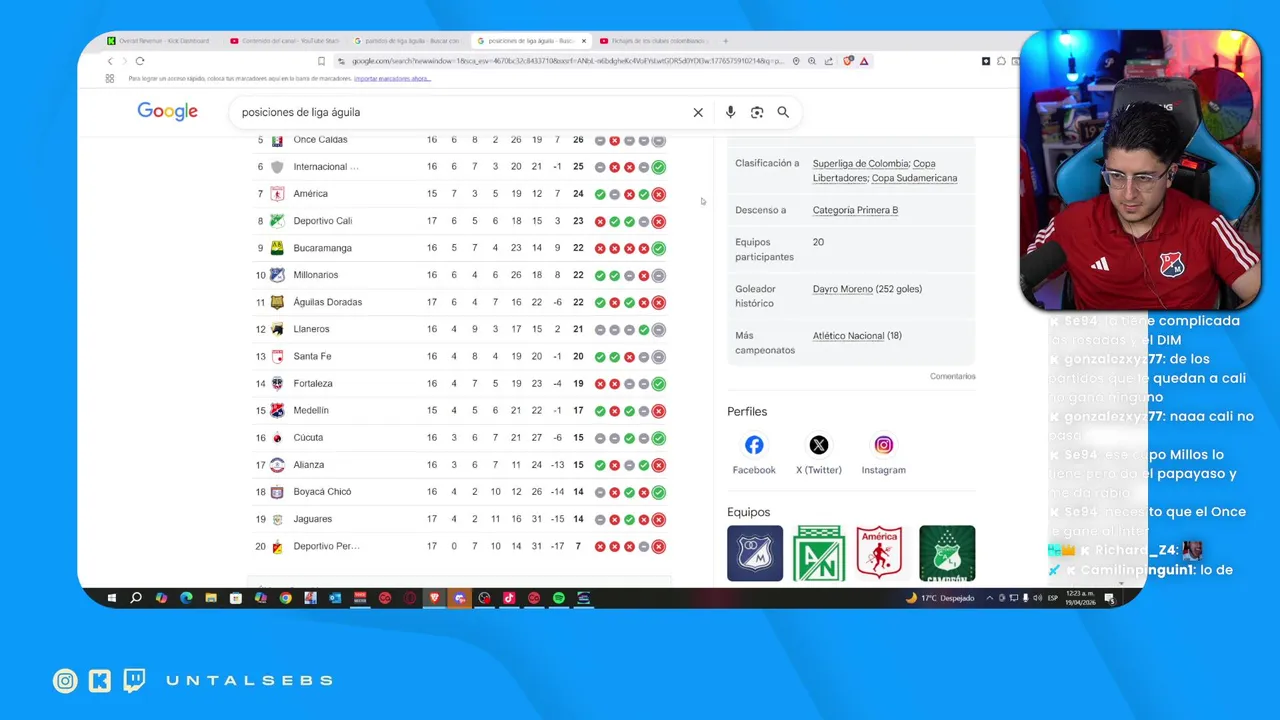Image resolution: width=1280 pixels, height=720 pixels.
Task: Reload the current page
Action: tap(140, 61)
